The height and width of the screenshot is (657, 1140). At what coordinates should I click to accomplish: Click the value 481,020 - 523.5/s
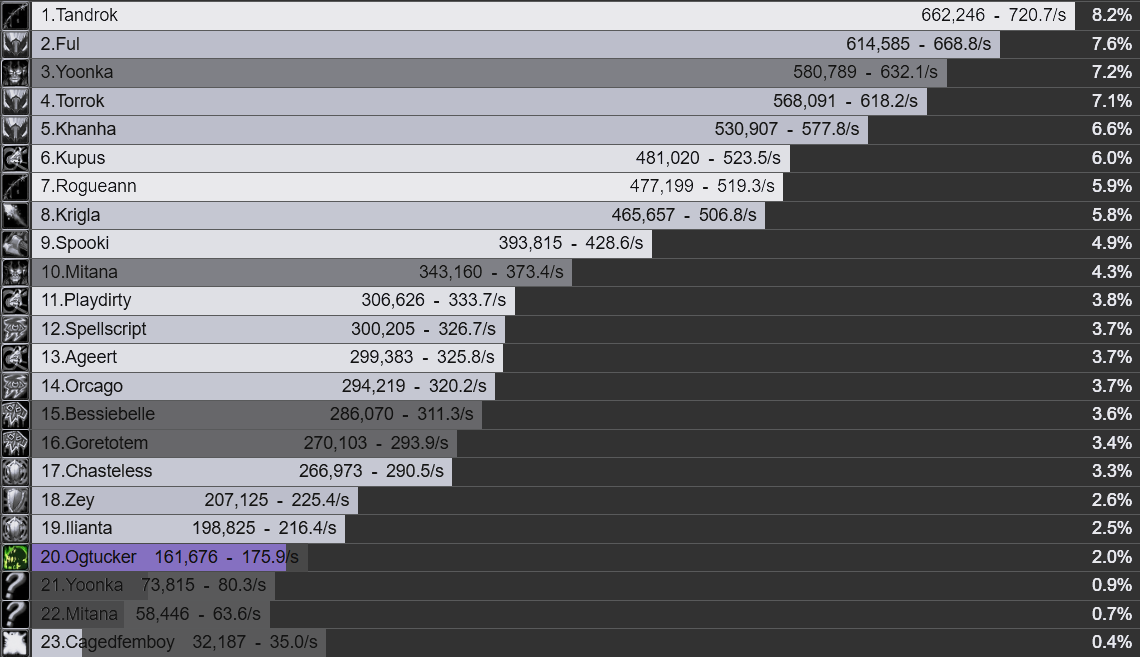[x=708, y=158]
